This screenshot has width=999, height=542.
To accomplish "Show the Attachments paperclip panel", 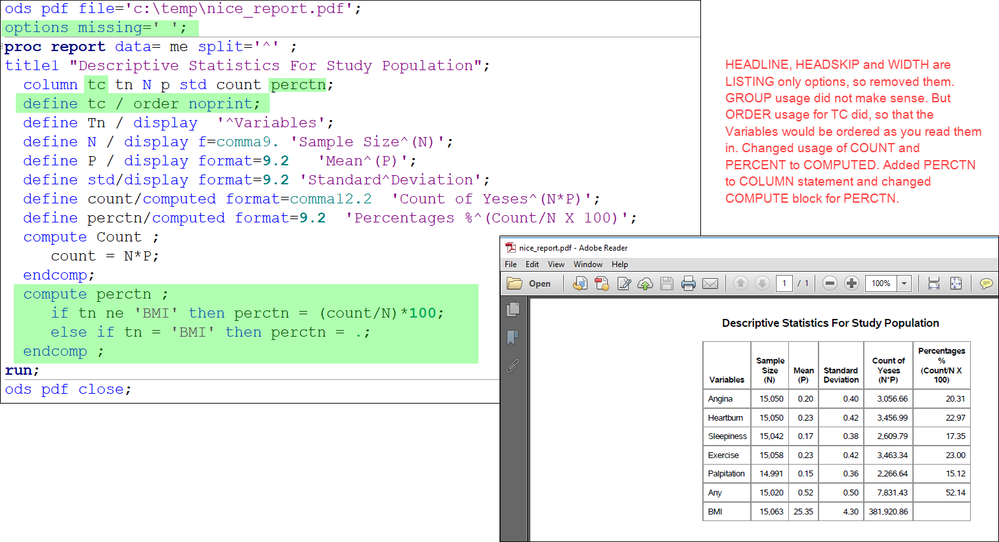I will pos(513,366).
